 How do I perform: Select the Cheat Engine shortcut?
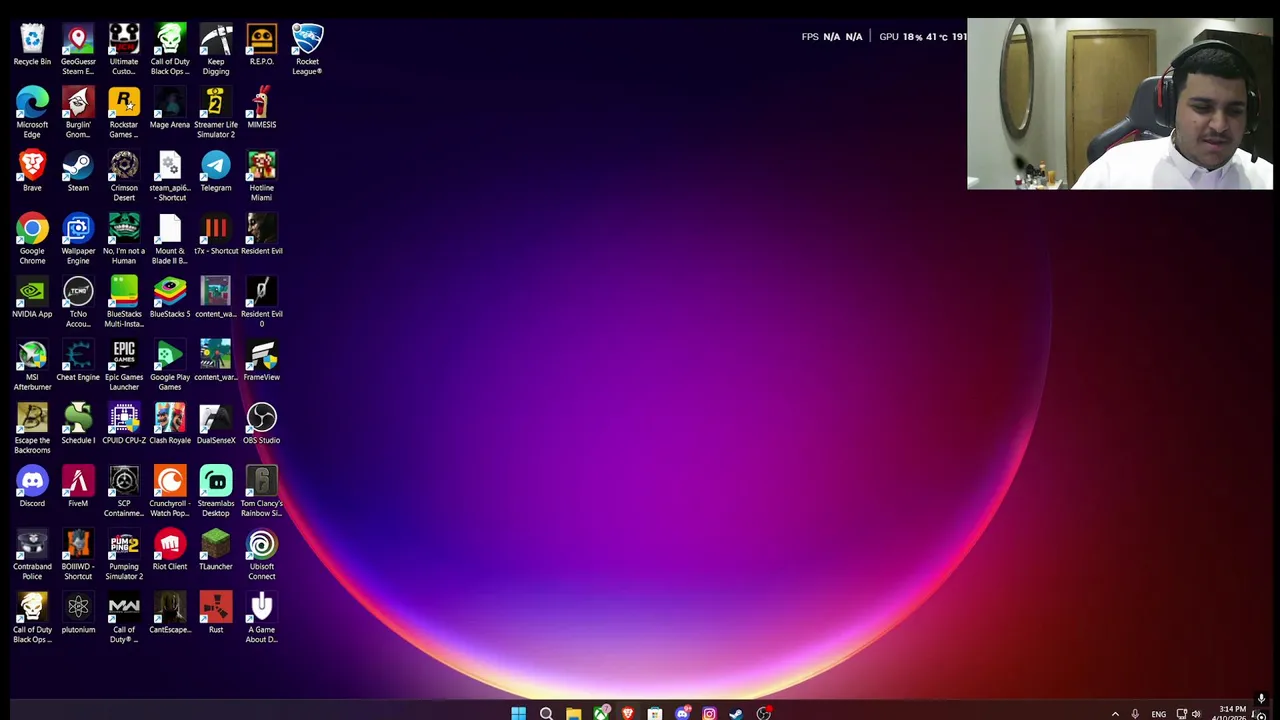78,361
